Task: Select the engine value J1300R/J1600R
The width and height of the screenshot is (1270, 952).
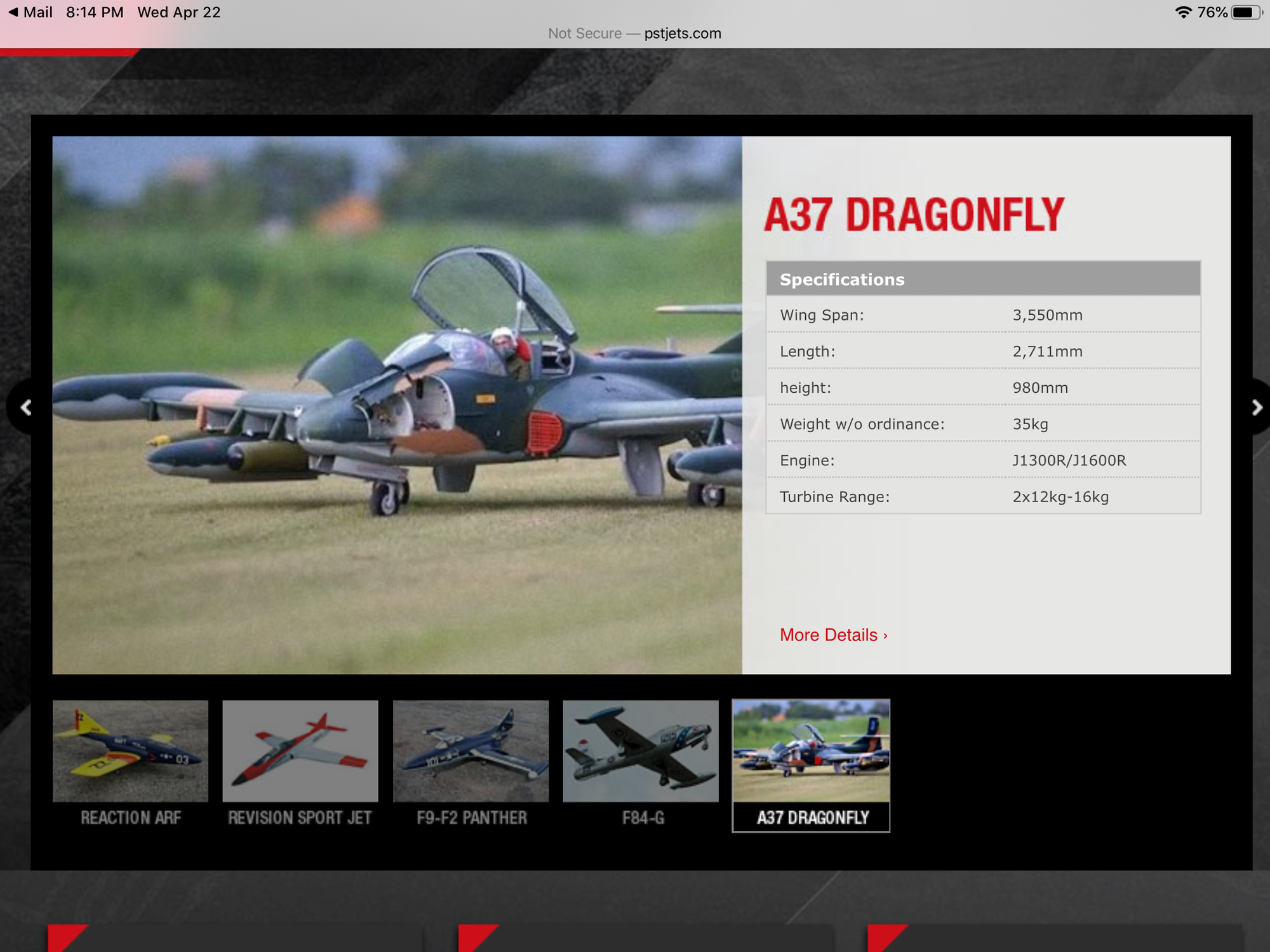Action: coord(1069,460)
